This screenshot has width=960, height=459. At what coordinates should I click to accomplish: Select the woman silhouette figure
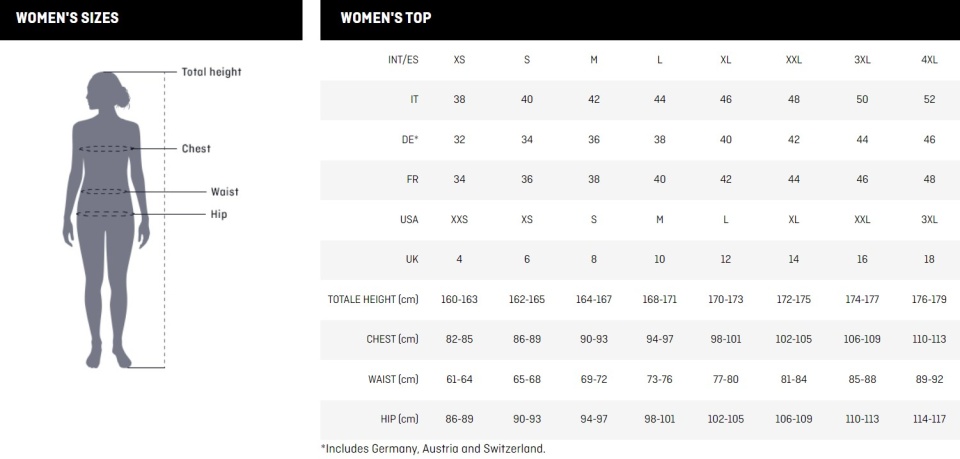[107, 220]
